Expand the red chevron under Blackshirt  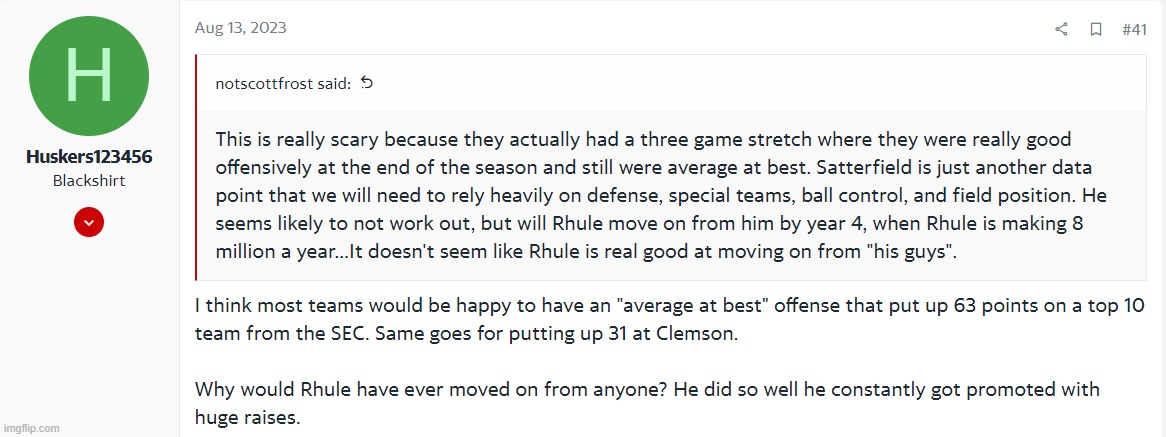(89, 224)
